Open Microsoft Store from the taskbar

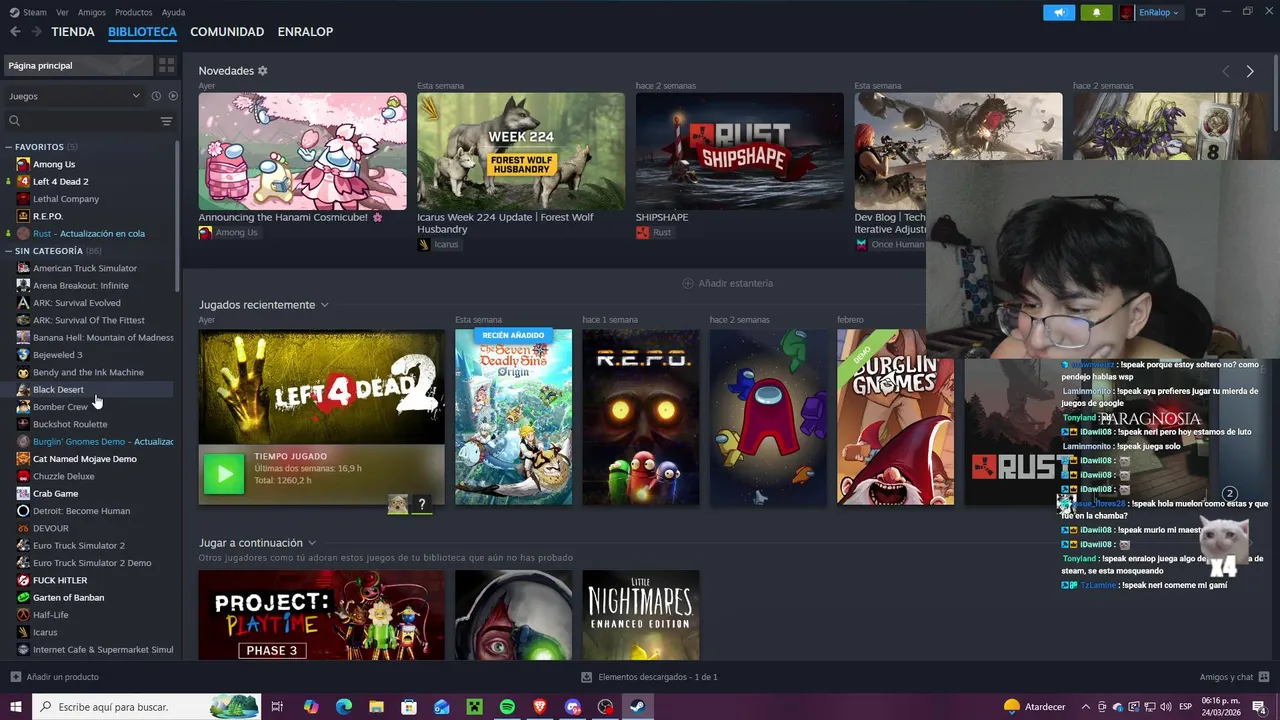pos(409,707)
